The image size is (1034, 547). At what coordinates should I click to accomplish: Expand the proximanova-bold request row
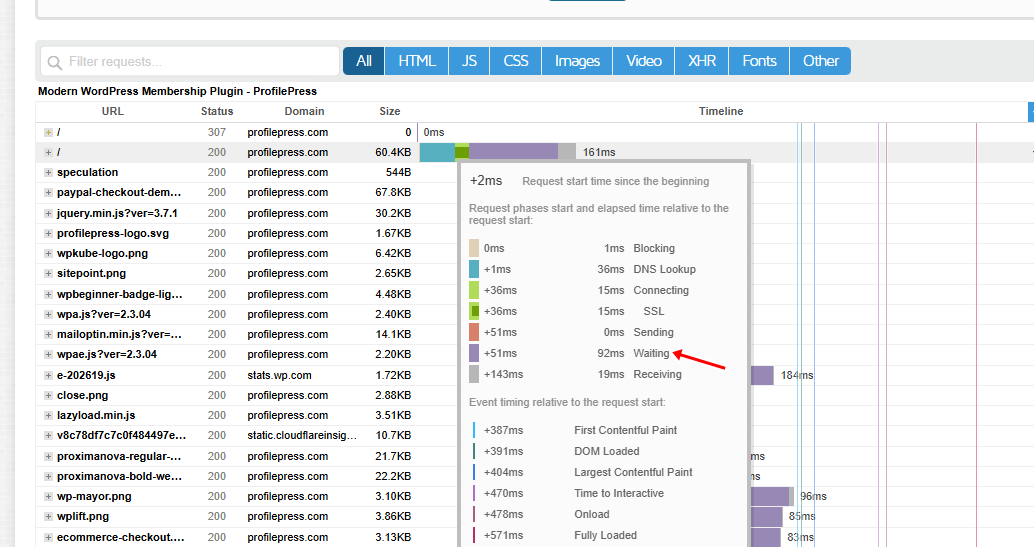click(x=48, y=476)
